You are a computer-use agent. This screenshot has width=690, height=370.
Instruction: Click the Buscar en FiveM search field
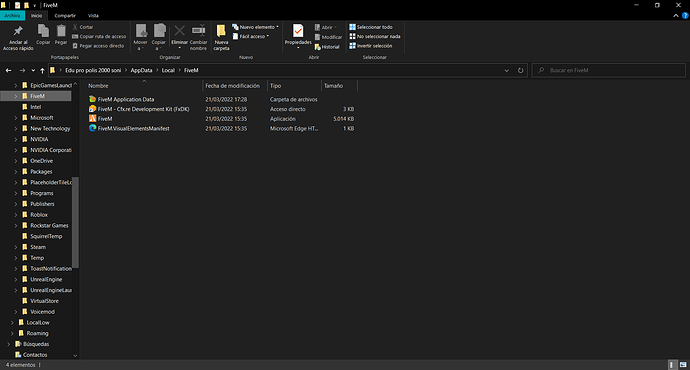609,70
